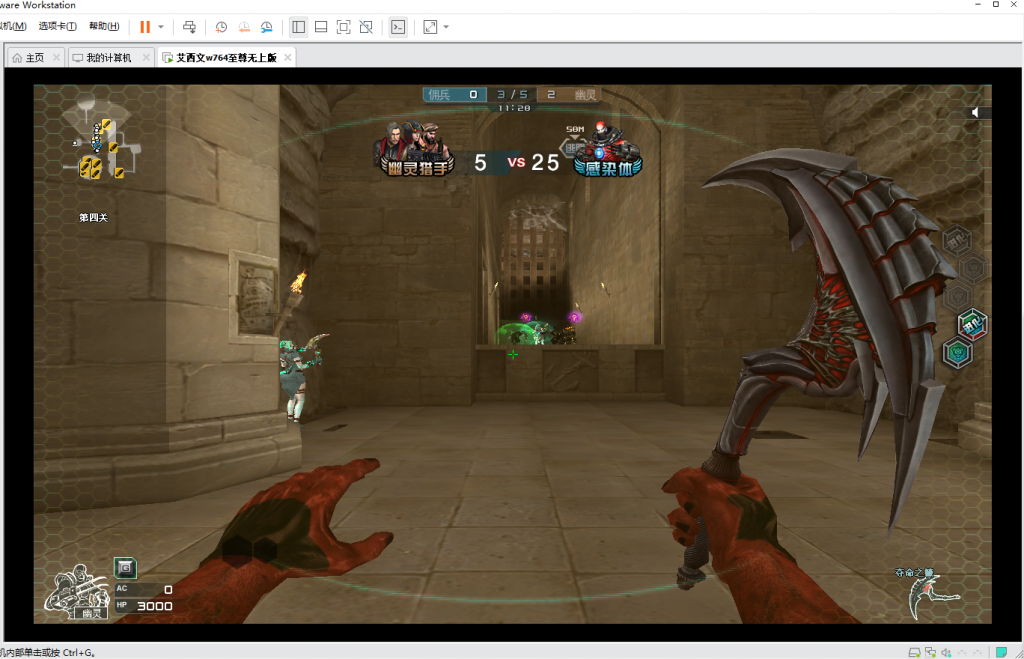The width and height of the screenshot is (1024, 659).
Task: Click the 幽灵 character portrait icon
Action: tap(77, 592)
